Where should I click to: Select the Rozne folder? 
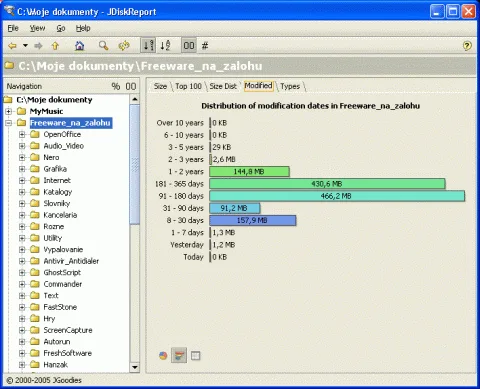54,226
